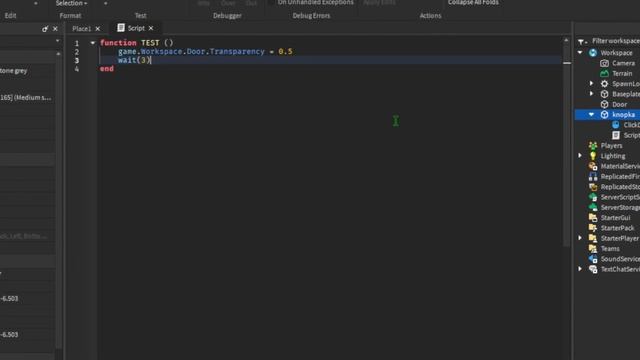Collapse the Workspace tree node
This screenshot has height=360, width=640.
tap(580, 53)
